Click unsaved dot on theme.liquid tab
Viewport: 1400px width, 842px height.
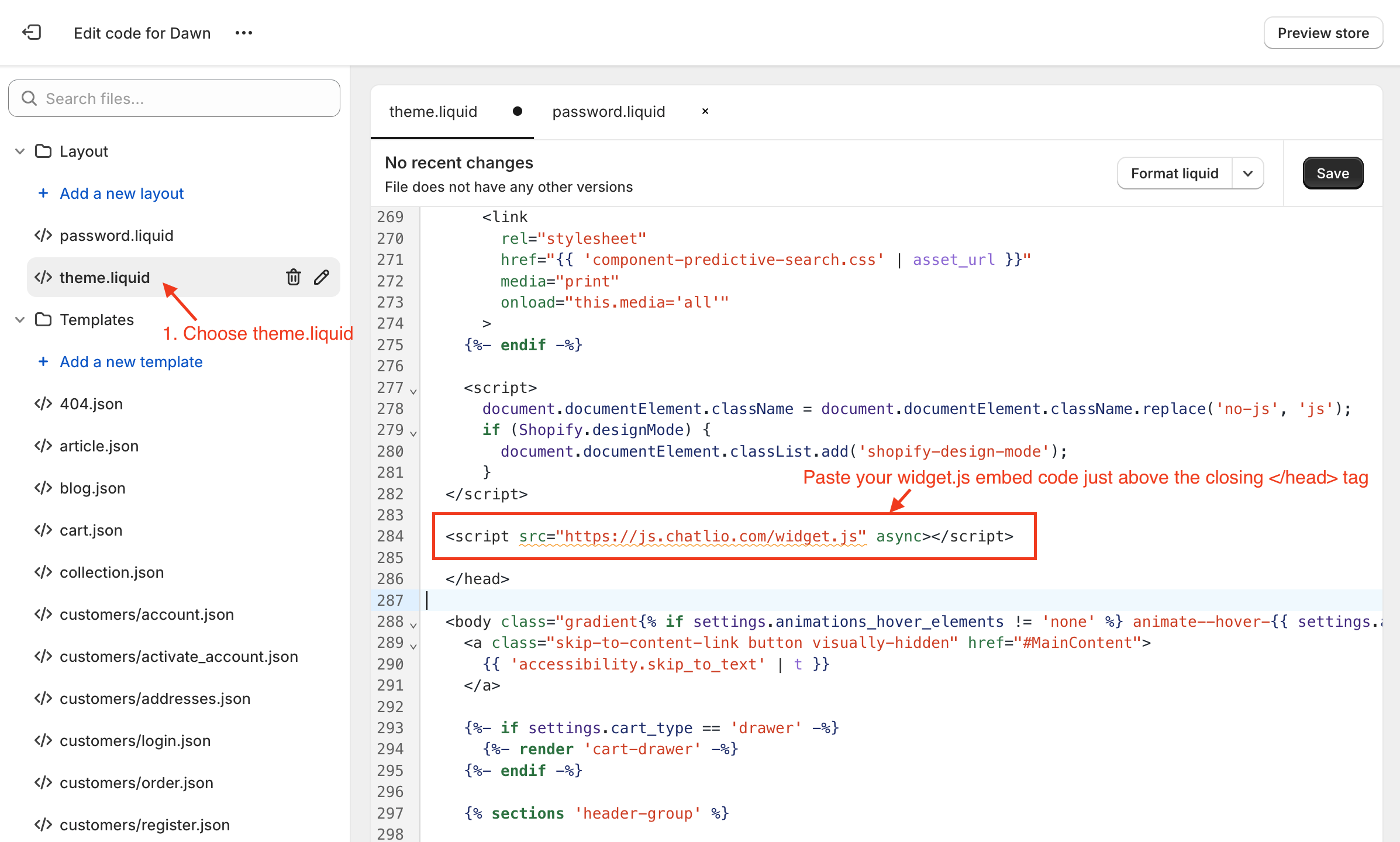point(518,111)
